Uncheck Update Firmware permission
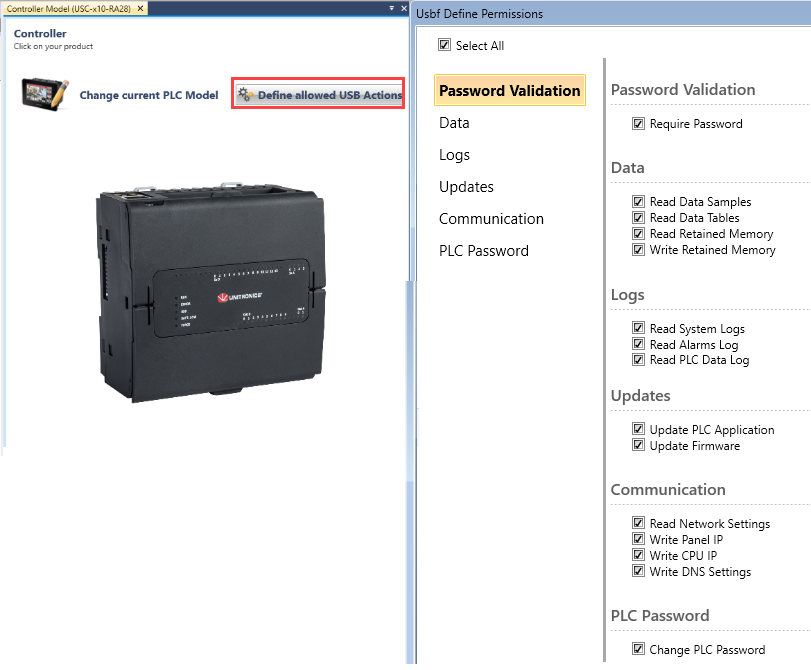Viewport: 811px width, 670px height. click(638, 445)
